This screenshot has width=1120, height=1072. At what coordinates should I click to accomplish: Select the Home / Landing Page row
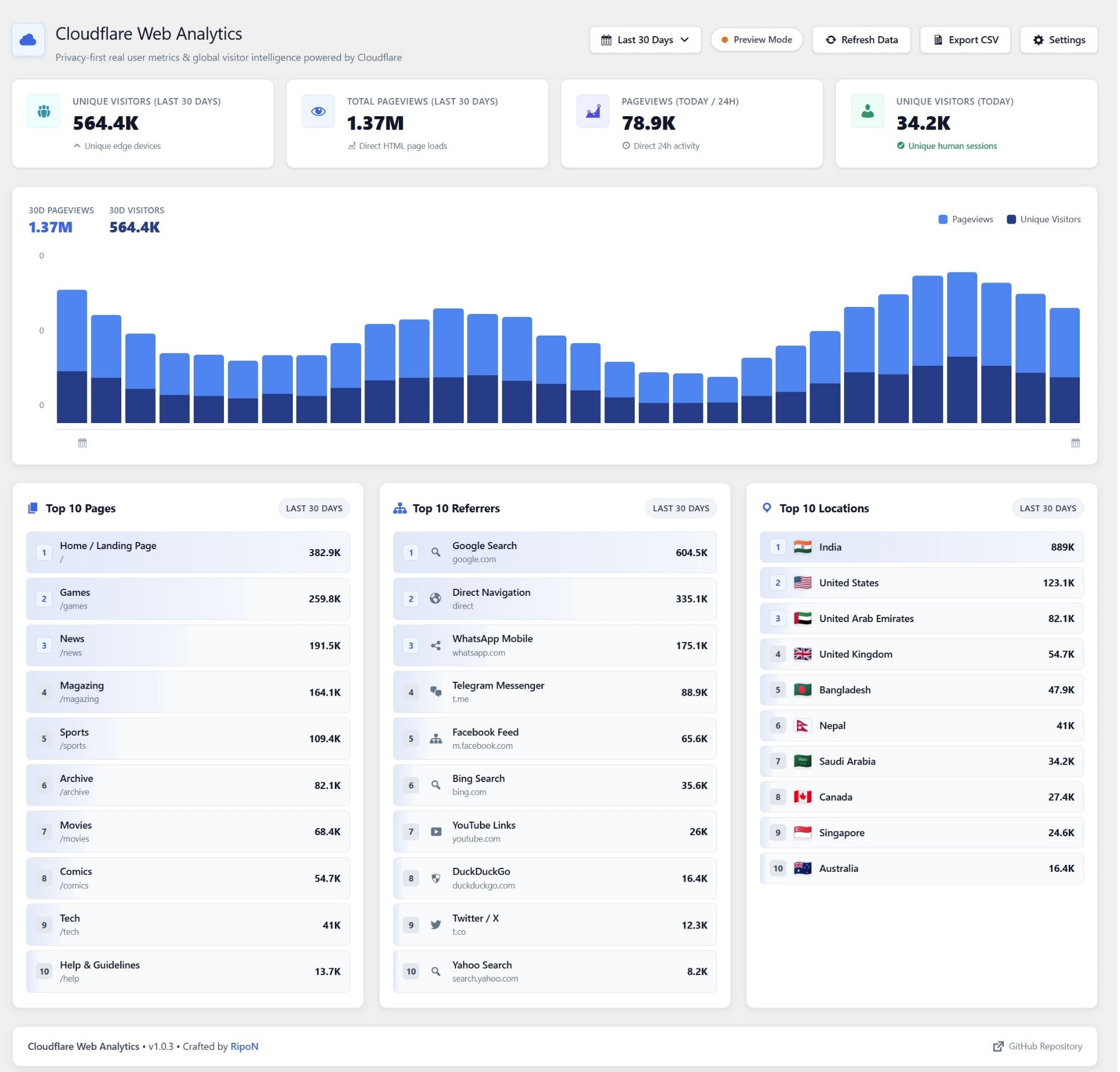(x=188, y=552)
